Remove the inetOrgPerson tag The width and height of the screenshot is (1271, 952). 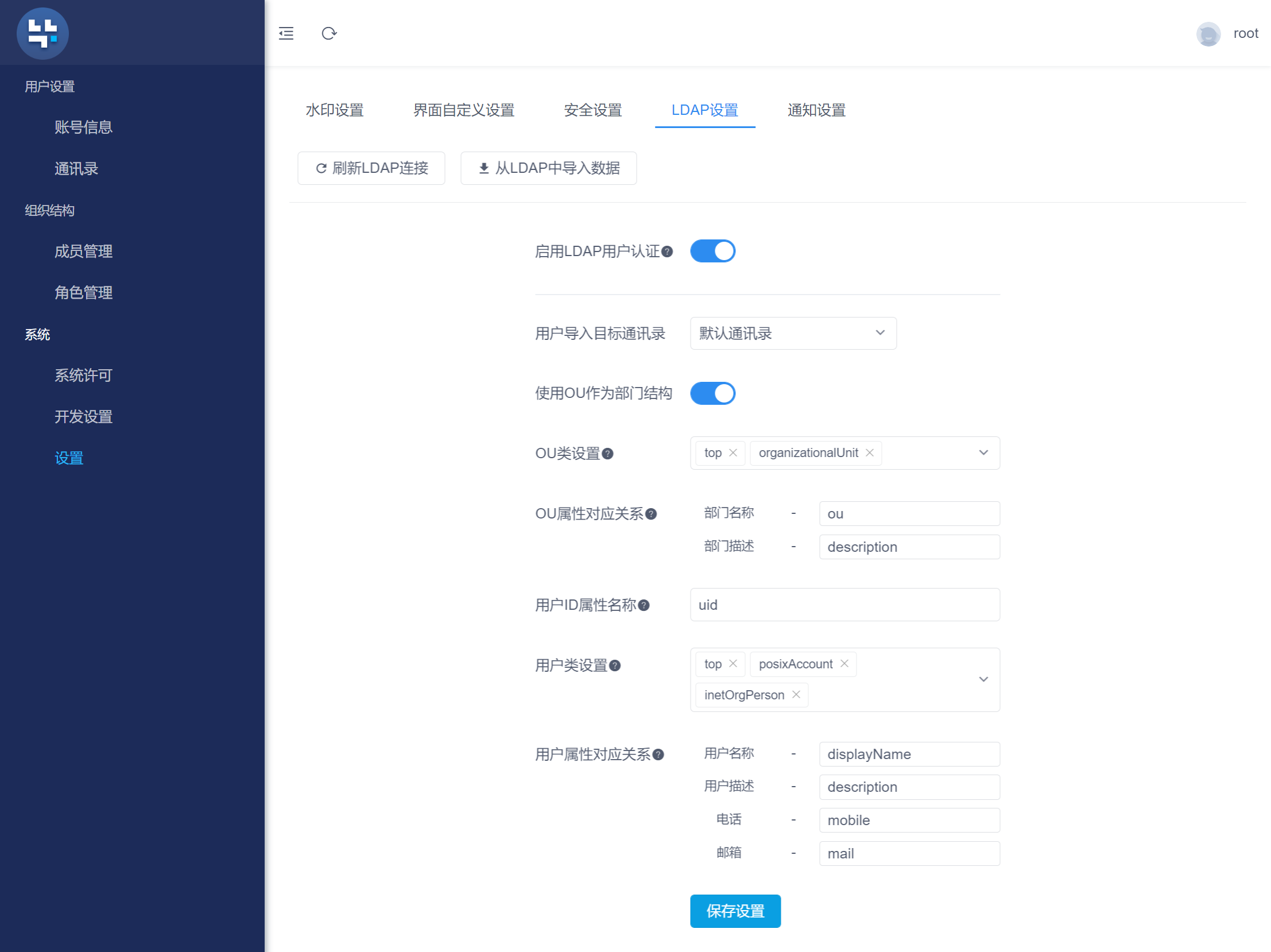click(x=796, y=695)
